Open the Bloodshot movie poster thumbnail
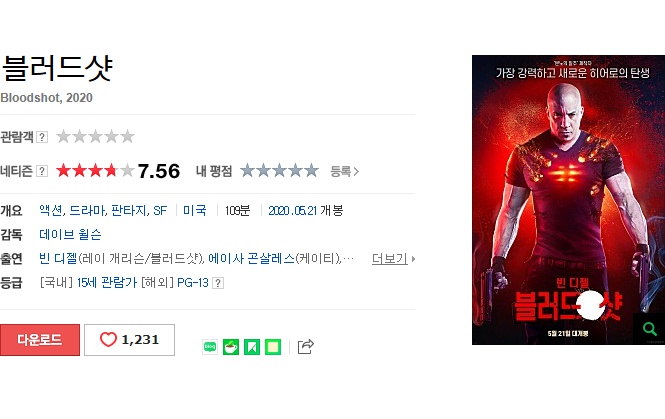665x419 pixels. 568,200
